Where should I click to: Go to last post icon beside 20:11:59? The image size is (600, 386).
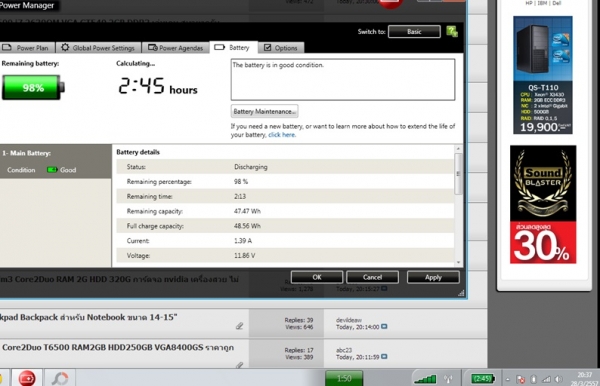tap(384, 357)
